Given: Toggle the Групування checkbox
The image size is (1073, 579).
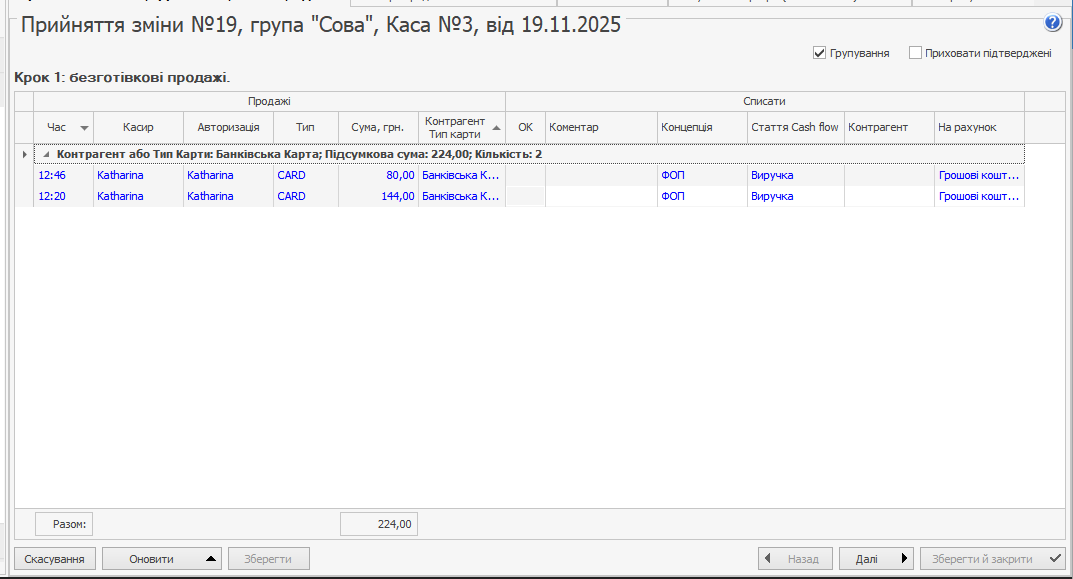Looking at the screenshot, I should tap(820, 53).
